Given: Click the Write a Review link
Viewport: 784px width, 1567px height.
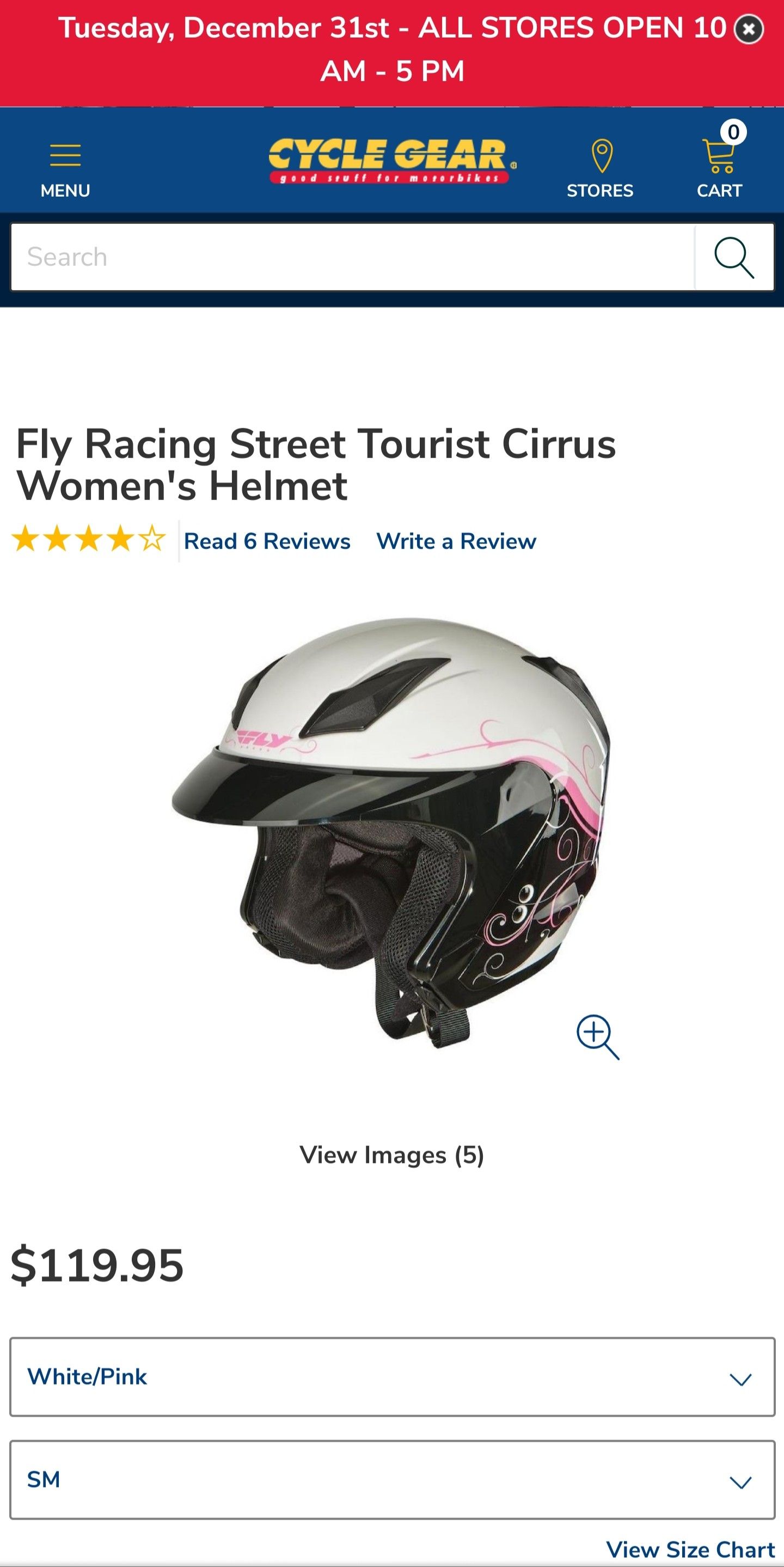Looking at the screenshot, I should click(456, 541).
